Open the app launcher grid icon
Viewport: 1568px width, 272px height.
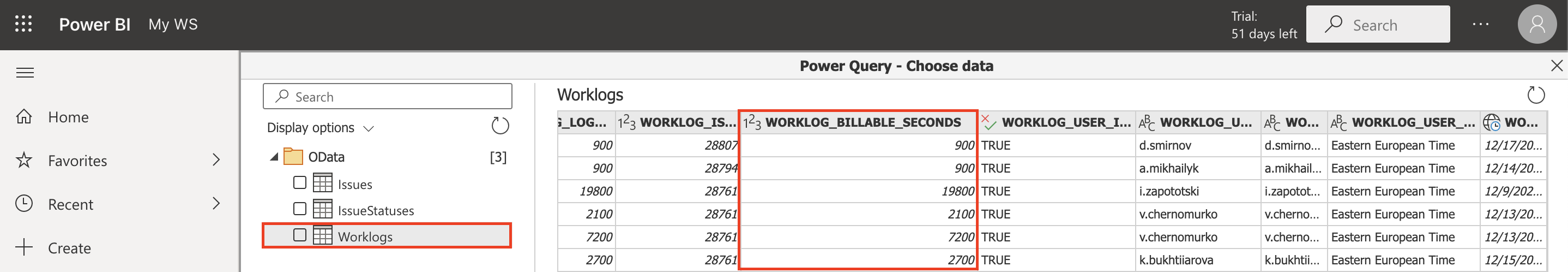23,25
